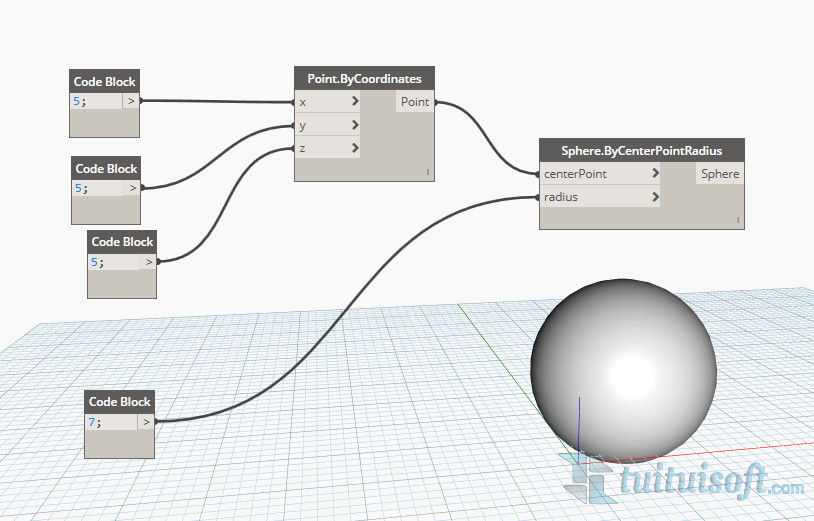Select the Point.ByCoordinates node title bar
The width and height of the screenshot is (814, 521).
coord(364,78)
